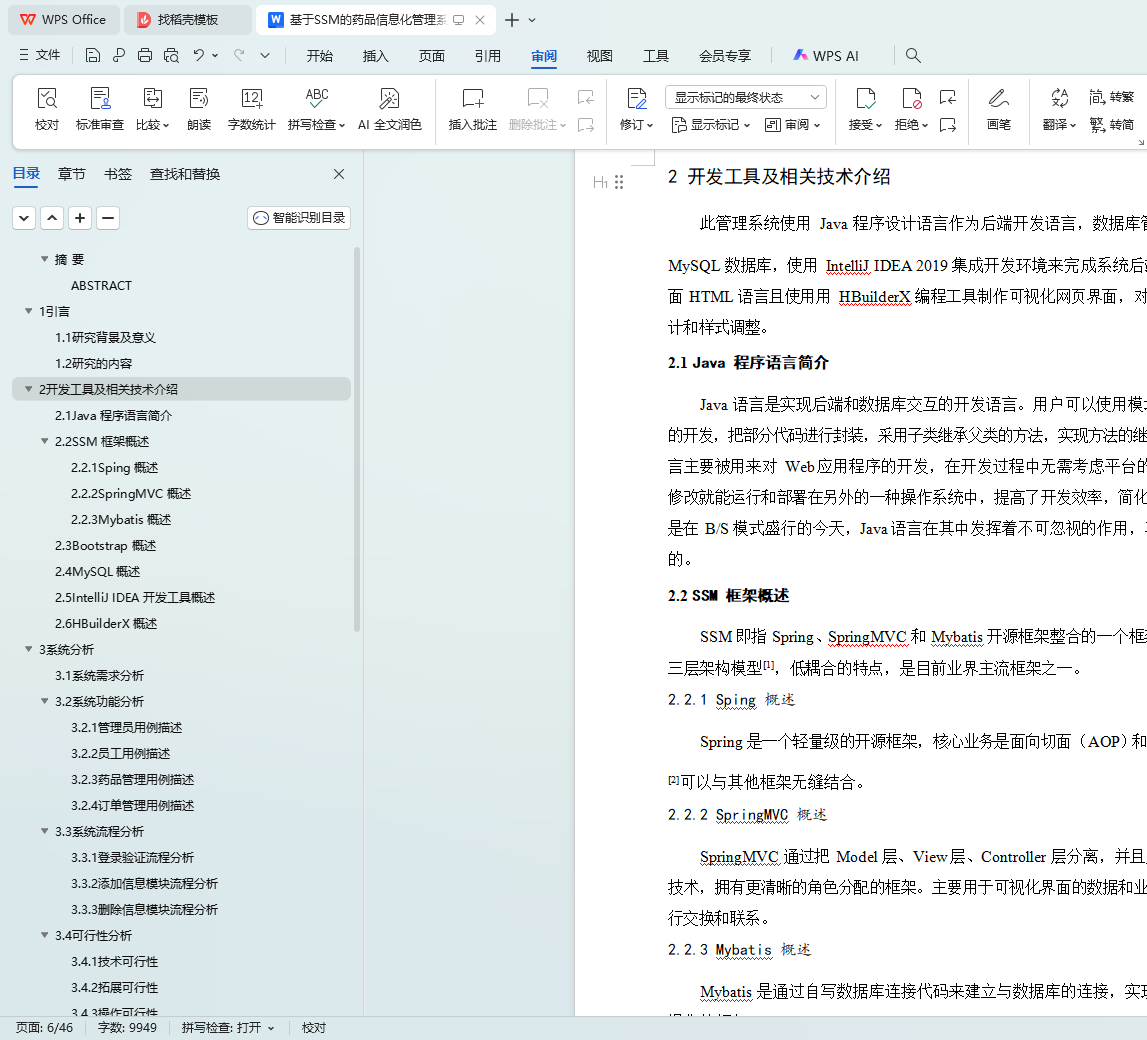Open 标准审查 standard review tool
The height and width of the screenshot is (1040, 1147).
pyautogui.click(x=99, y=109)
